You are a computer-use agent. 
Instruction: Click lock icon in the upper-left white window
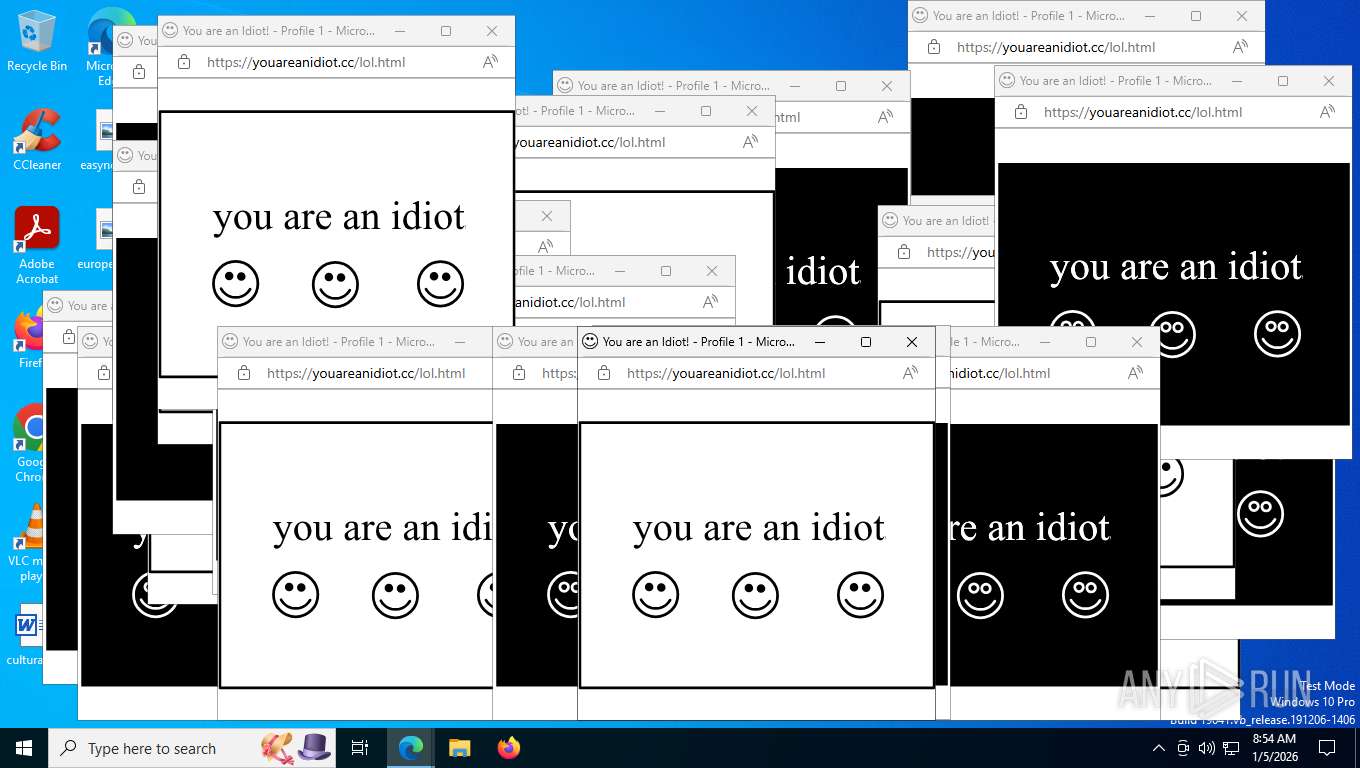click(184, 62)
